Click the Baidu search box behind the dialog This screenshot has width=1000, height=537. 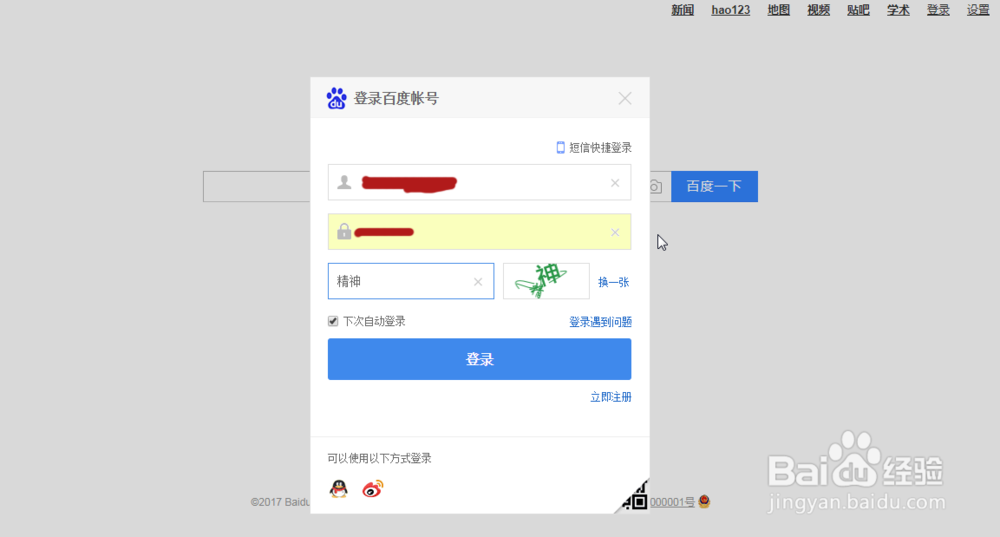coord(256,186)
